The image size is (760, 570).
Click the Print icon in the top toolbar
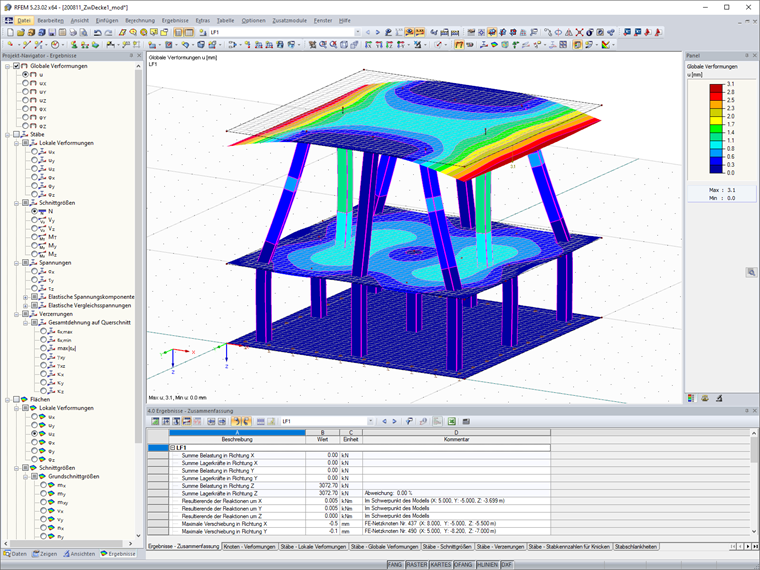coord(73,32)
